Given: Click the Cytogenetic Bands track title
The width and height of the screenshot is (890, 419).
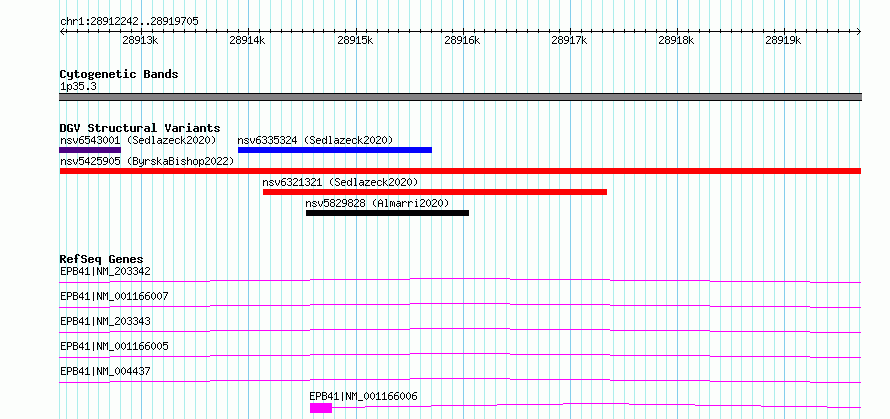Looking at the screenshot, I should tap(119, 74).
